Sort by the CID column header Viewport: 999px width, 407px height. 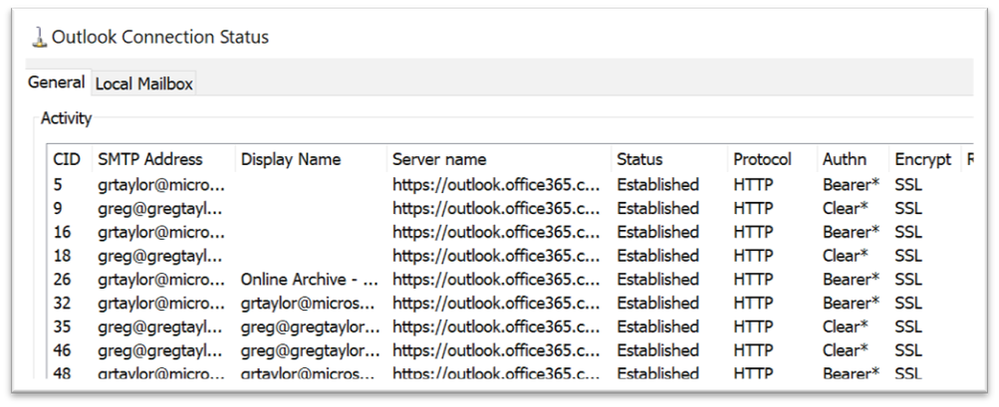pyautogui.click(x=67, y=159)
